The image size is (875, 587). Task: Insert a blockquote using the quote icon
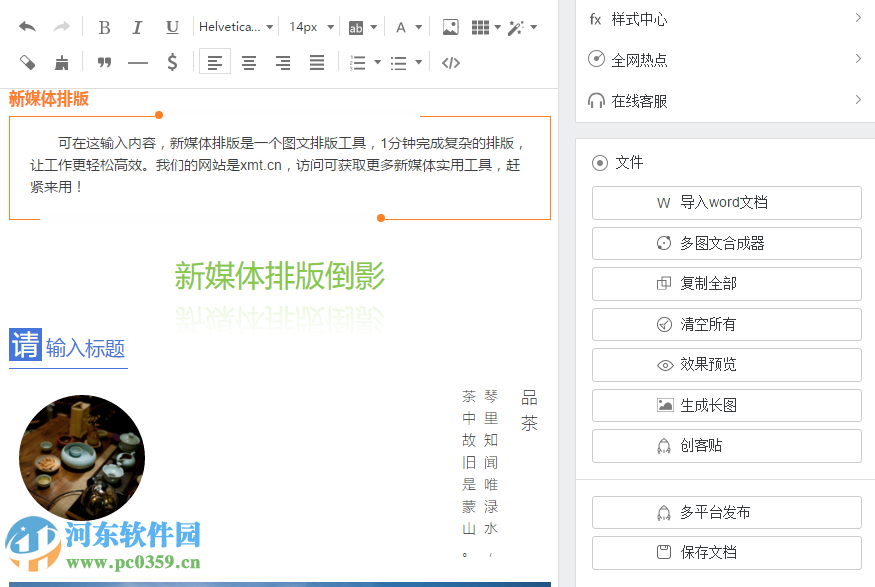104,62
